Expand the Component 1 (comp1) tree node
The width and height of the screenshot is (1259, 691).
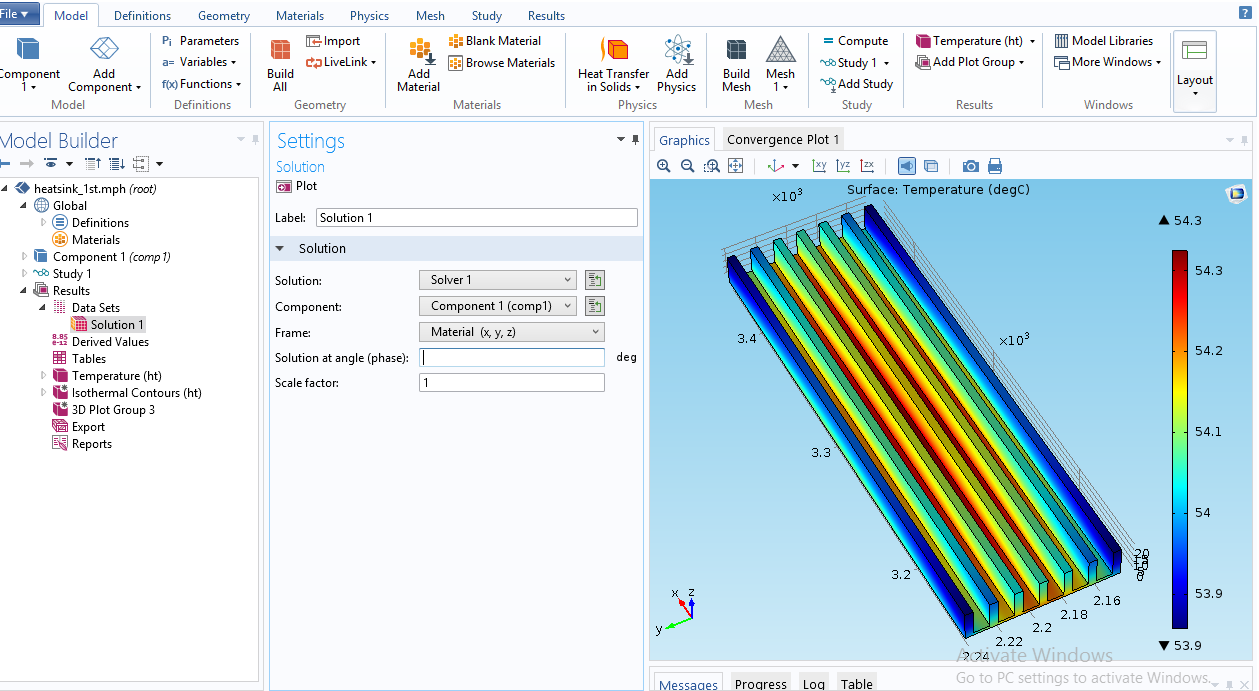click(25, 257)
